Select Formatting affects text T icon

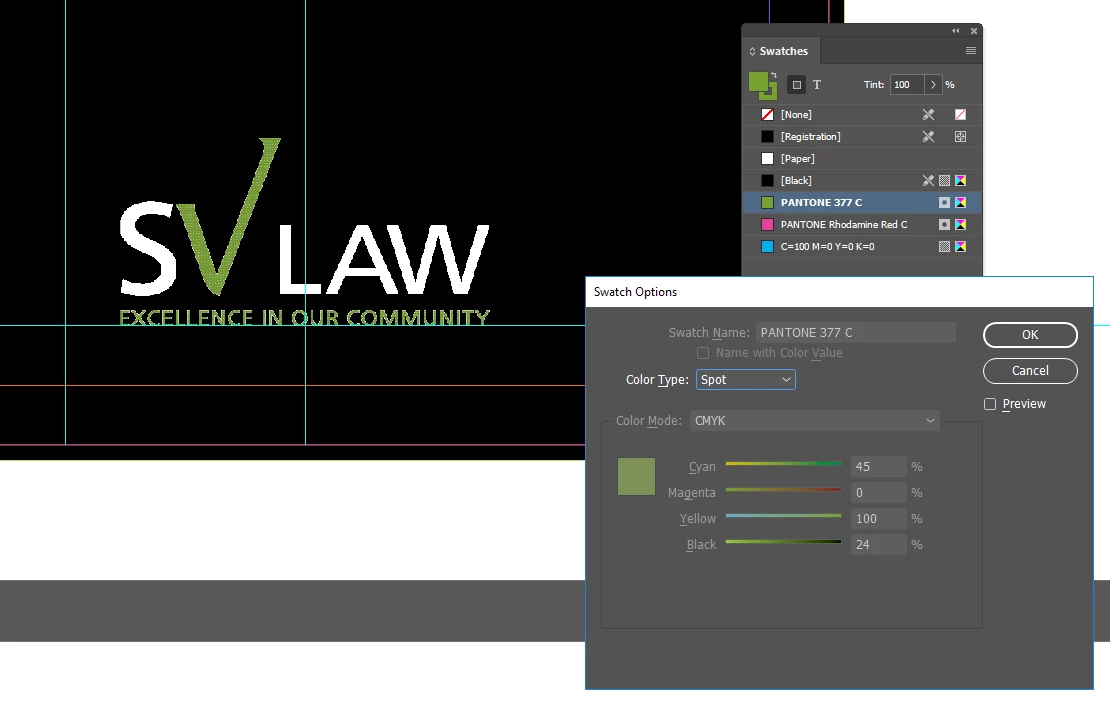coord(817,85)
